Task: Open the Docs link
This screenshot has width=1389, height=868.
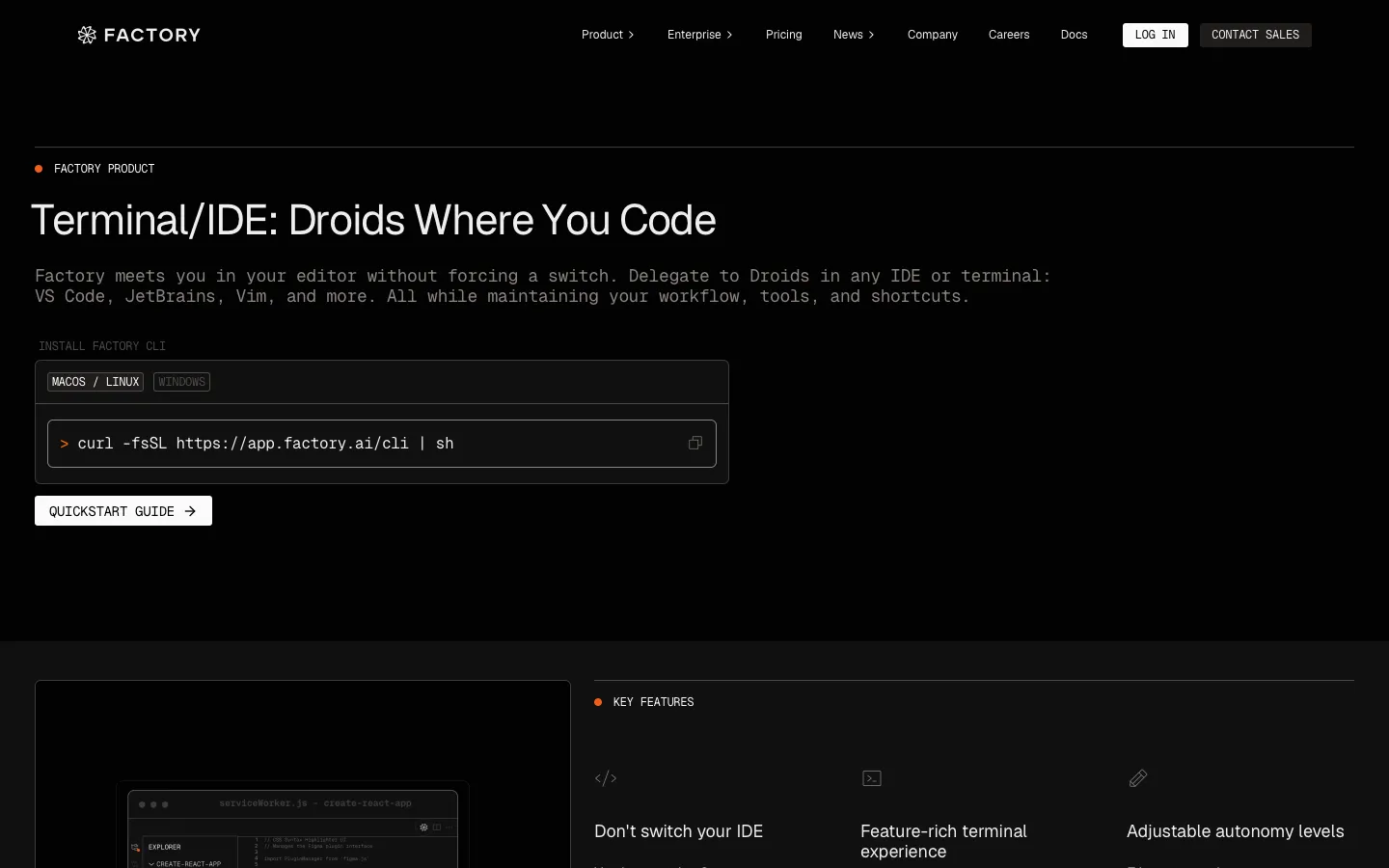Action: point(1074,35)
